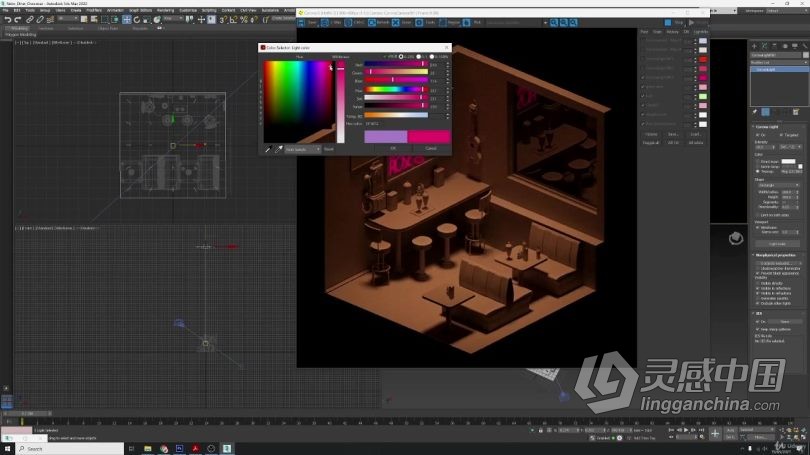Click the Toggle all button in LightMix
The image size is (810, 455).
click(650, 143)
